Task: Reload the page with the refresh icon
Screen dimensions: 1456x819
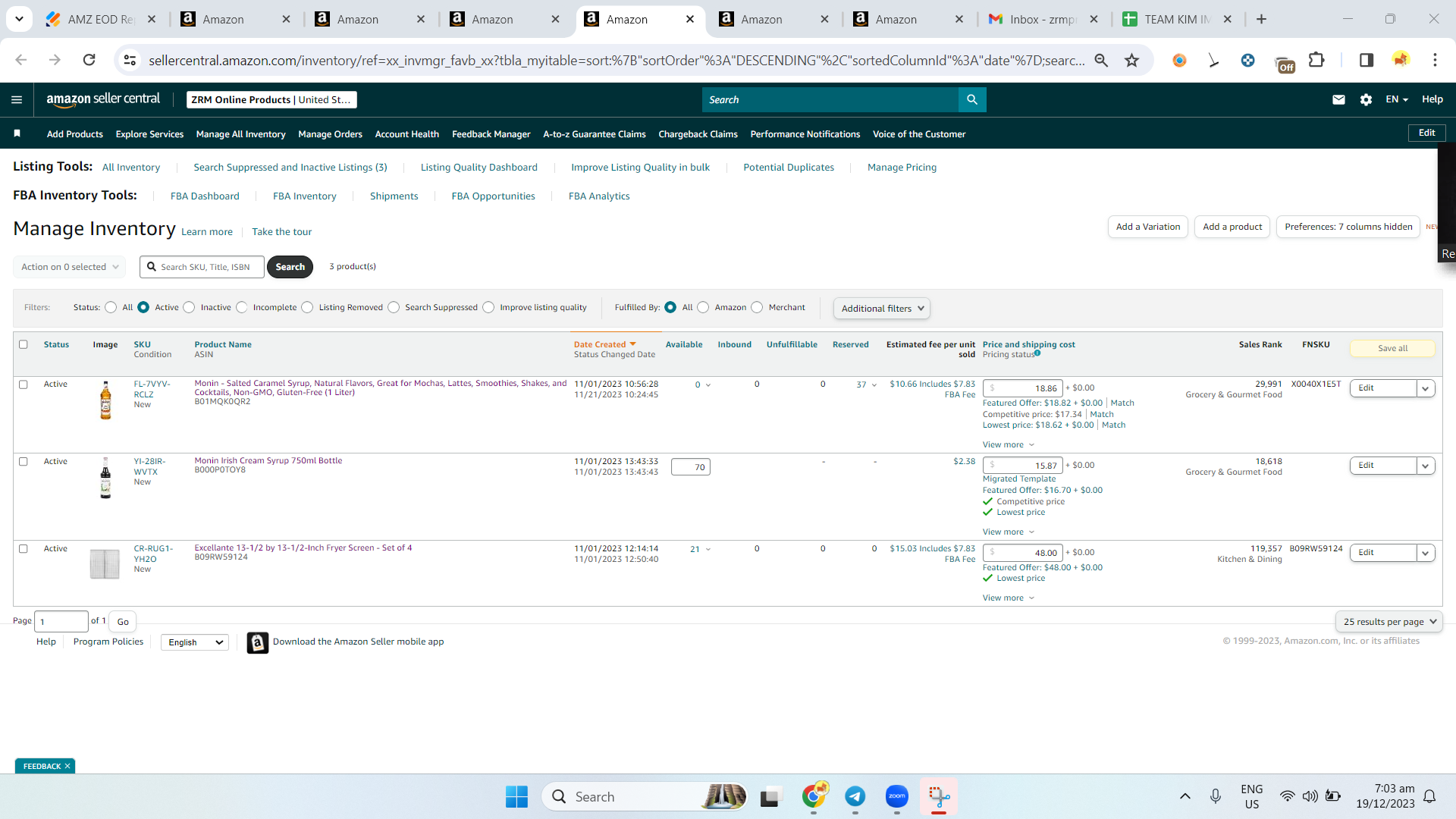Action: coord(89,60)
